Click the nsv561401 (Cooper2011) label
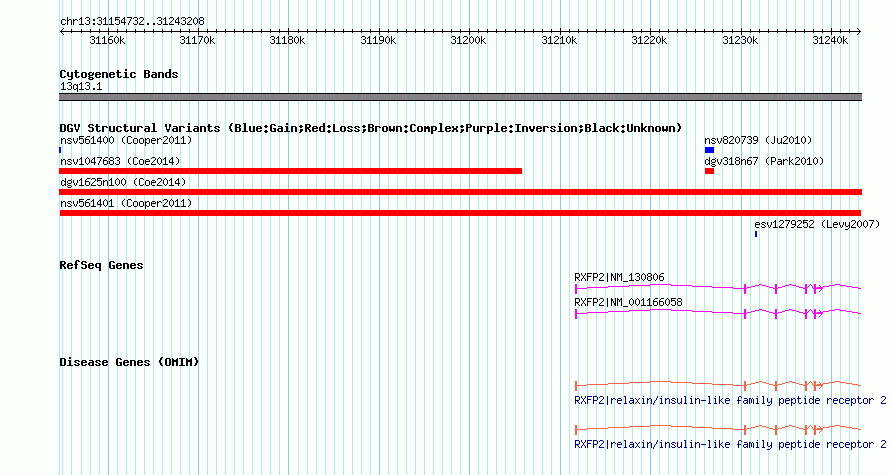Screen dimensions: 890x475 [x=126, y=203]
